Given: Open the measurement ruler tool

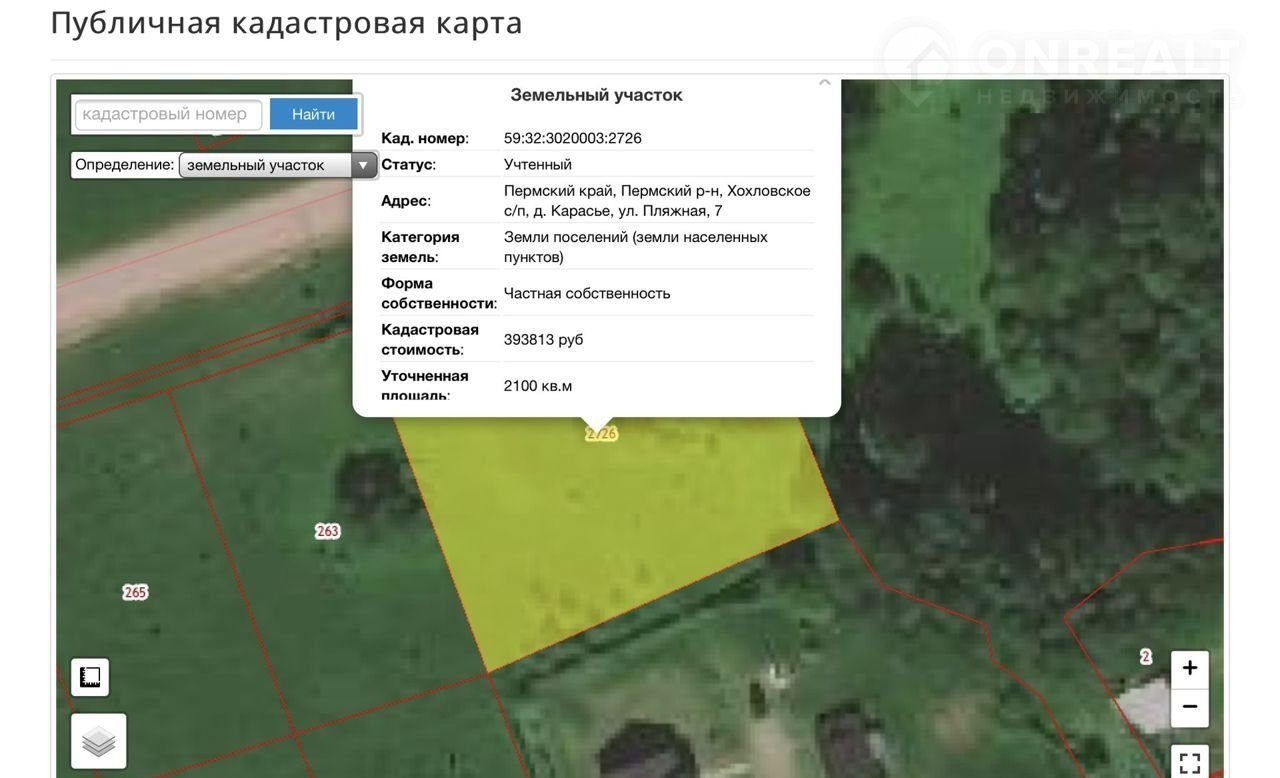Looking at the screenshot, I should 90,677.
